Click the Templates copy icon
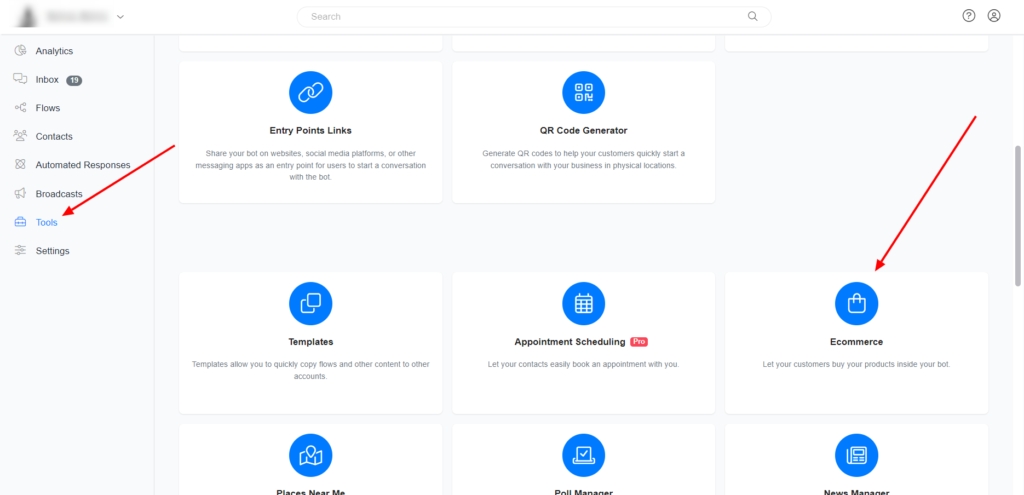The width and height of the screenshot is (1024, 495). 310,303
